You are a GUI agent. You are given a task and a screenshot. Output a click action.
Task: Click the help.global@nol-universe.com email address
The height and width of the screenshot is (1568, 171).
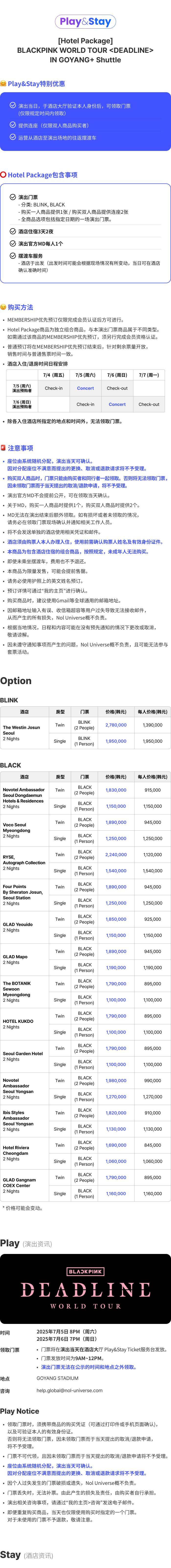(69, 1390)
